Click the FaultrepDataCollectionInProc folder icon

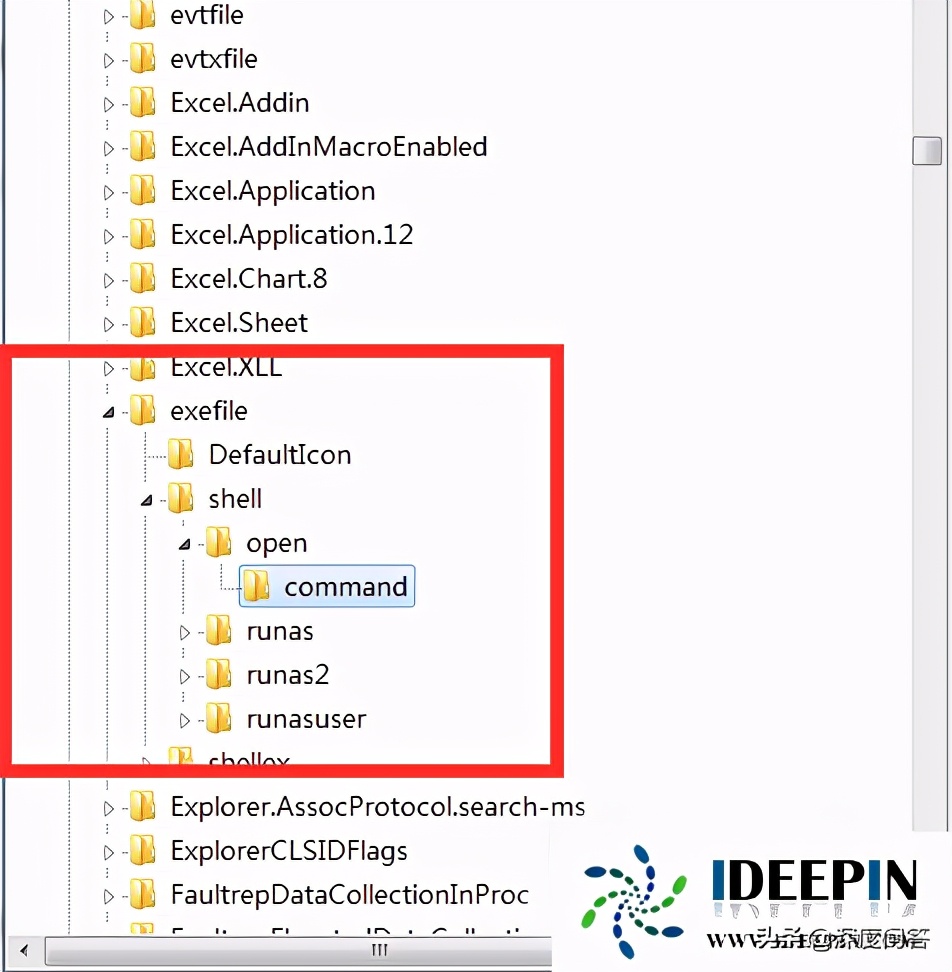point(143,895)
